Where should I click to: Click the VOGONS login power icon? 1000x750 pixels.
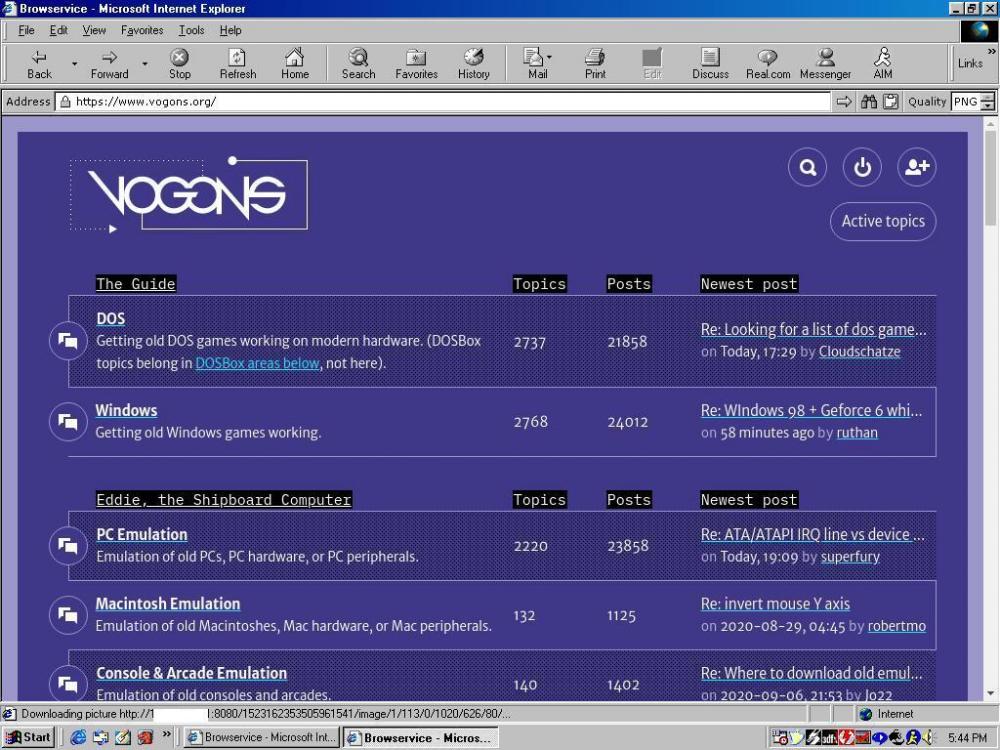click(862, 167)
